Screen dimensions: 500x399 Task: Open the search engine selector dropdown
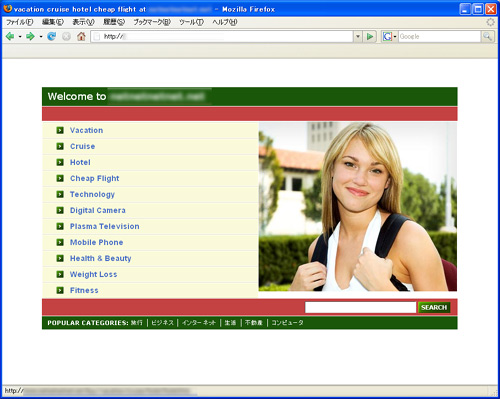[x=395, y=36]
